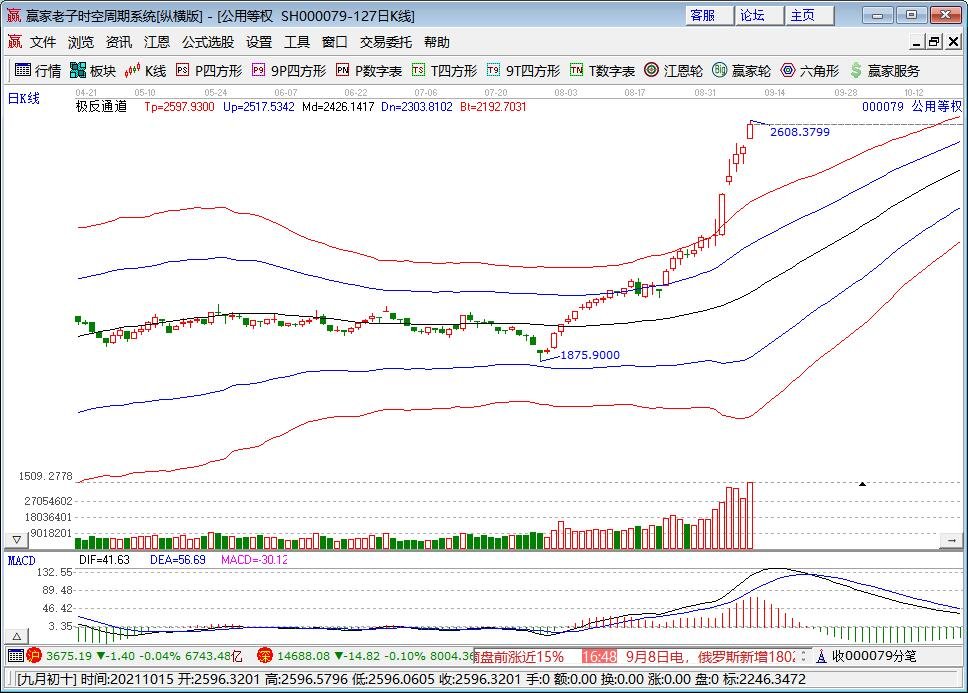The image size is (968, 693).
Task: Minimize the inner chart window
Action: [x=917, y=42]
